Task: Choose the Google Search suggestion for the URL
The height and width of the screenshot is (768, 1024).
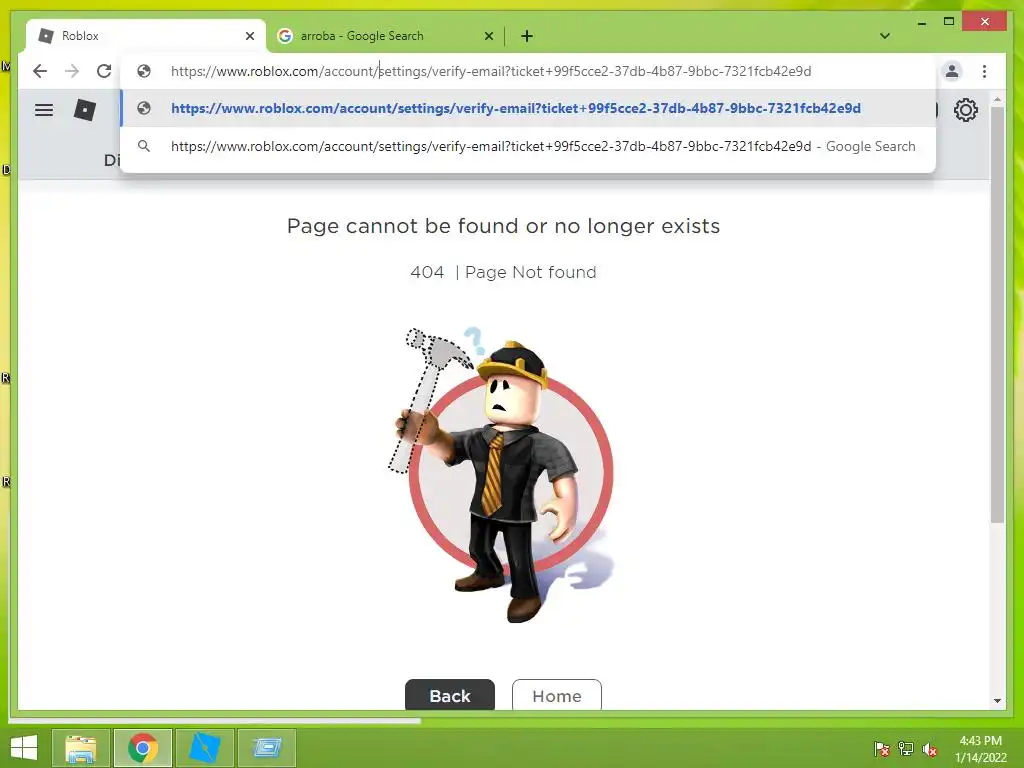Action: point(528,146)
